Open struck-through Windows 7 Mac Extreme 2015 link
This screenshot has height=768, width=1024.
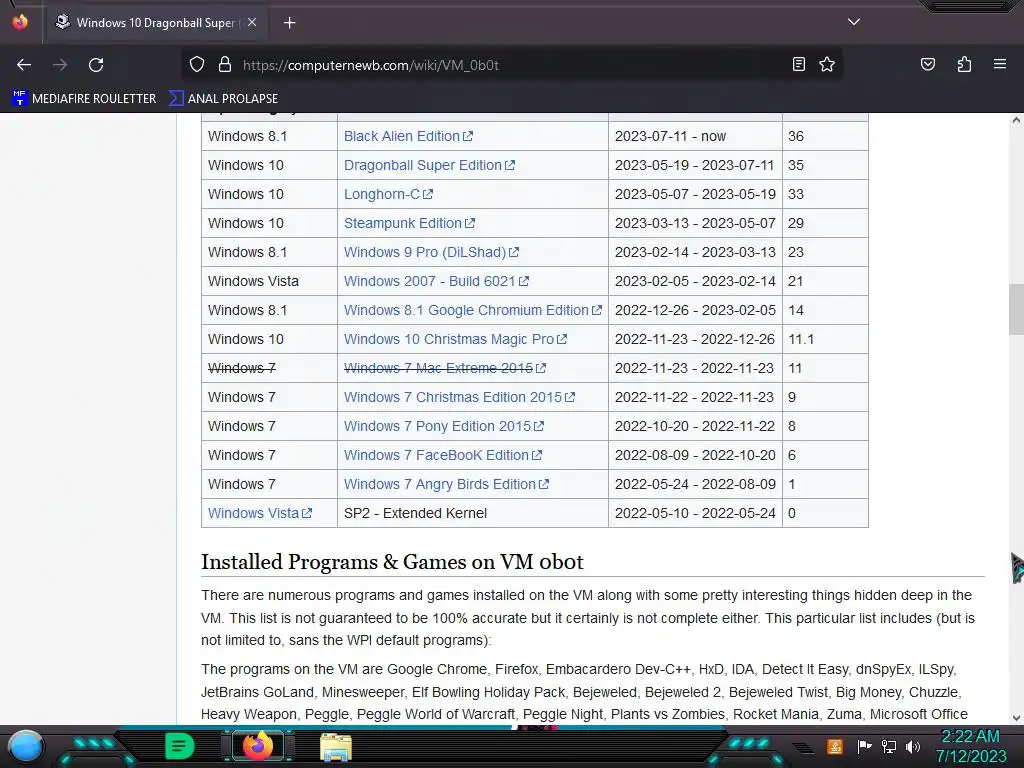click(444, 368)
